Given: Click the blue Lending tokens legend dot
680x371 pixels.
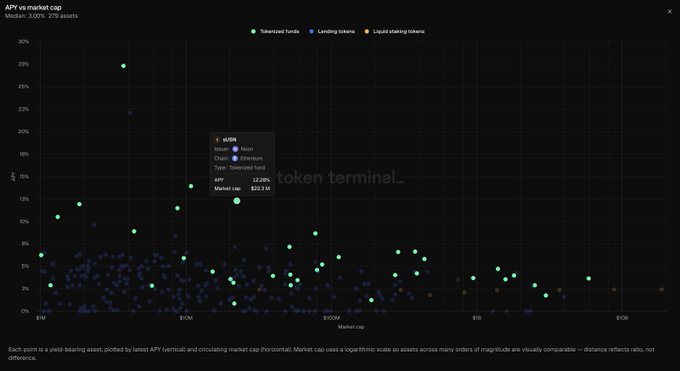Looking at the screenshot, I should click(x=311, y=31).
